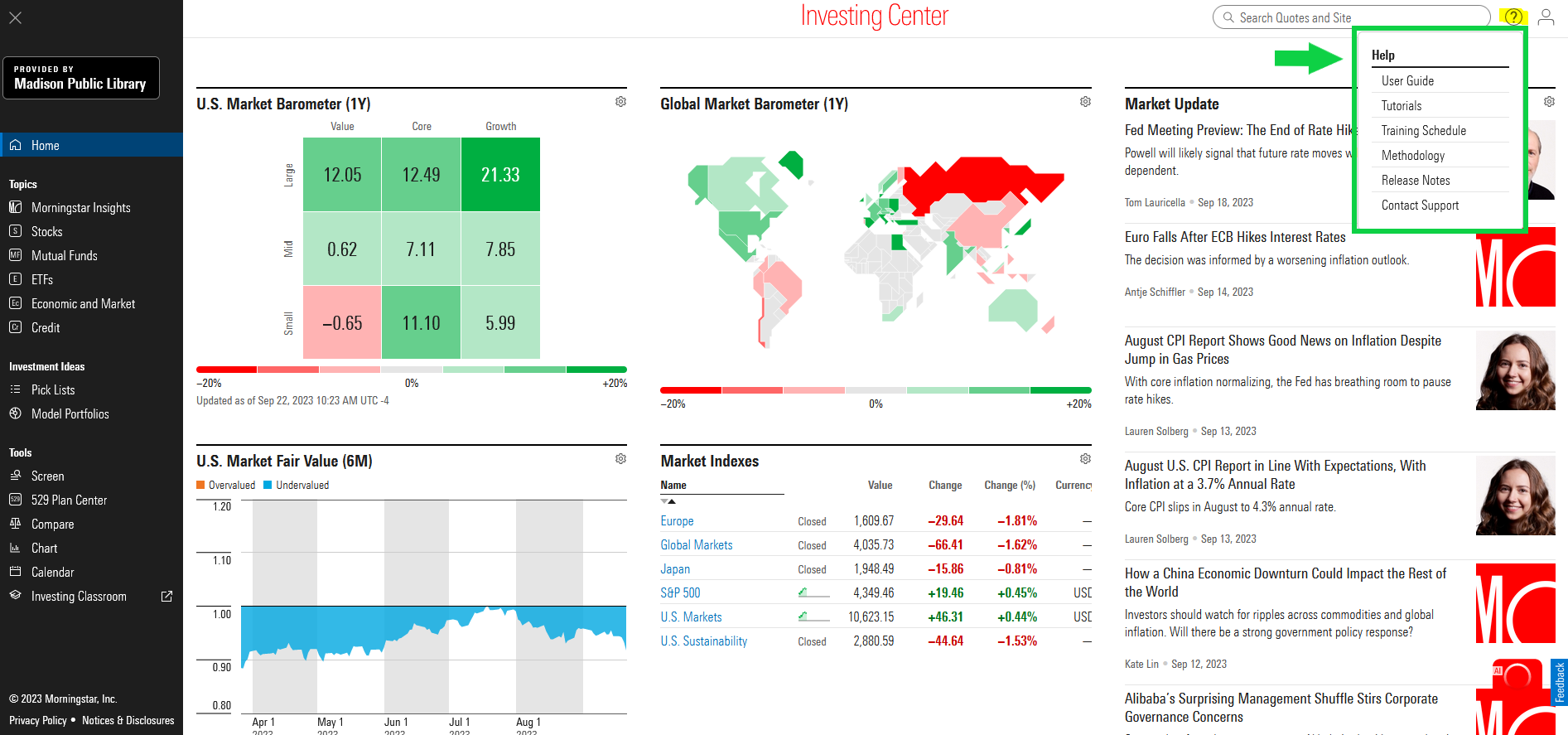The width and height of the screenshot is (1568, 735).
Task: Click the Small Value -0.65 barometer cell
Action: tap(342, 322)
